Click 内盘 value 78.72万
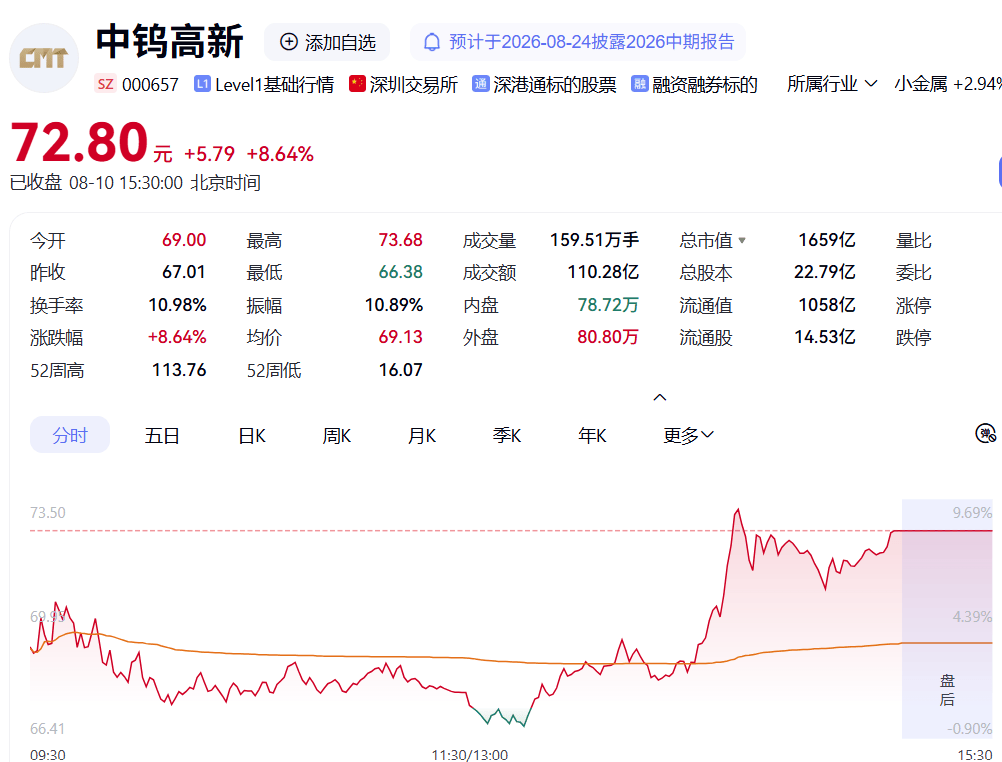The image size is (1002, 762). point(608,305)
